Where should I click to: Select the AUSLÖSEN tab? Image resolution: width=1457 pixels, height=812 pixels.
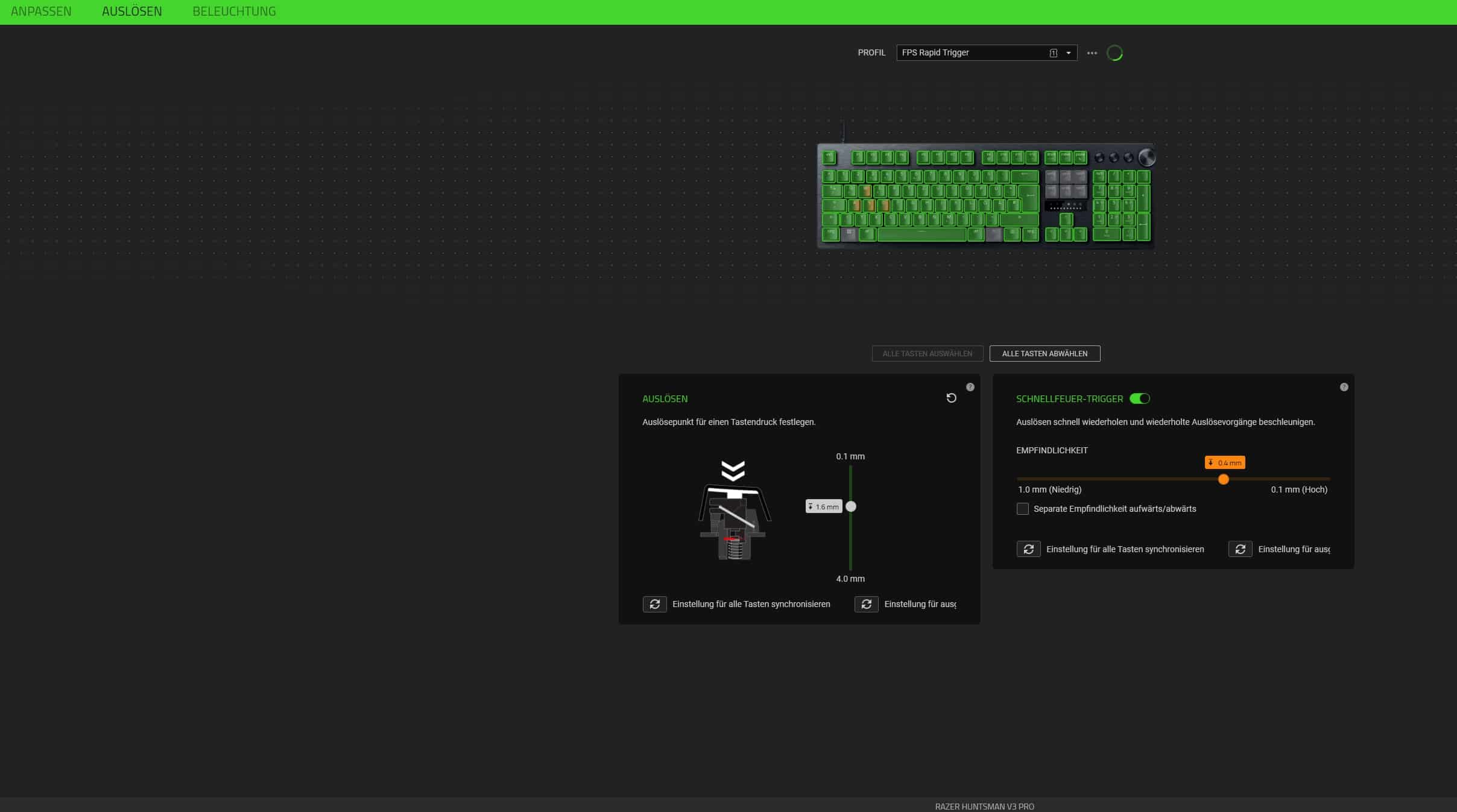click(x=131, y=11)
